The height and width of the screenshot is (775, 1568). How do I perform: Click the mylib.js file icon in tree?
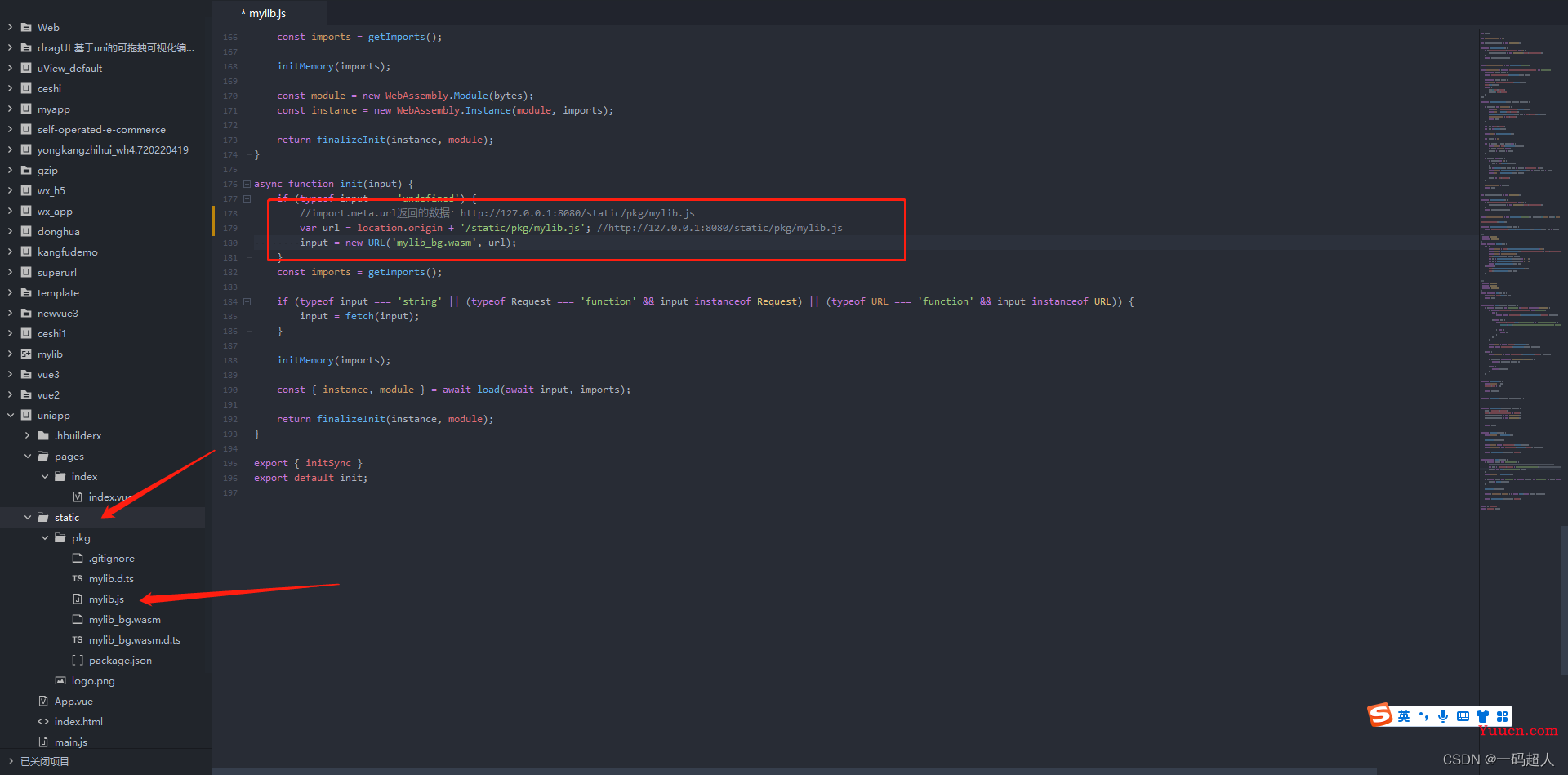78,599
